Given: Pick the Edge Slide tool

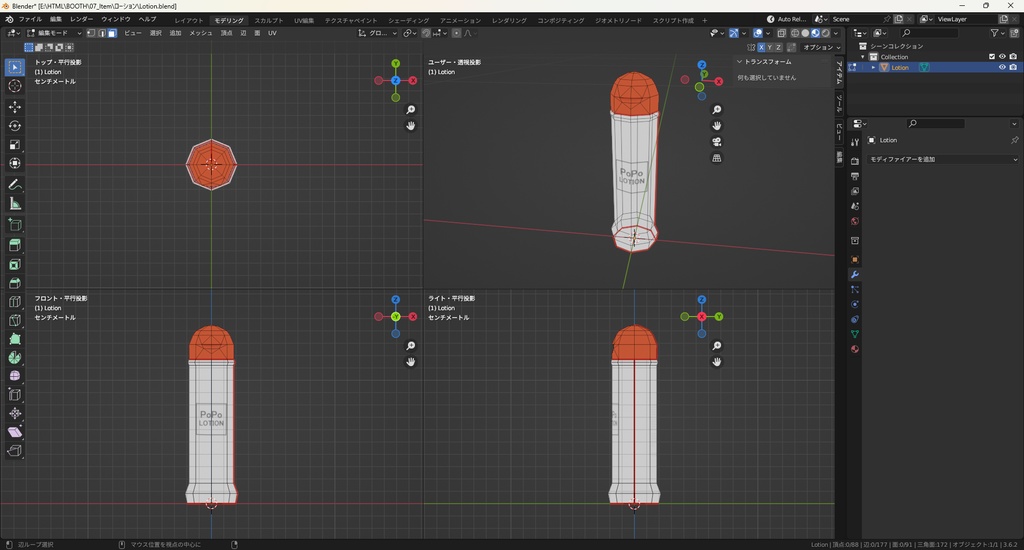Looking at the screenshot, I should pos(15,395).
